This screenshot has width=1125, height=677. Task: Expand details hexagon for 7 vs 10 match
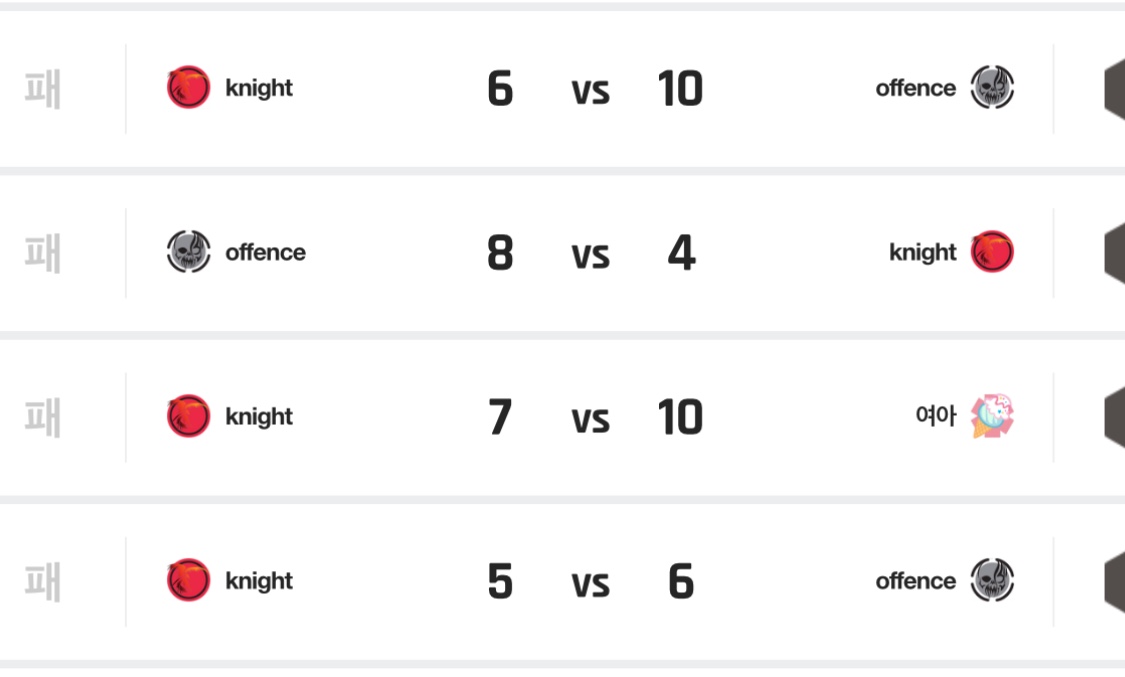[x=1113, y=416]
